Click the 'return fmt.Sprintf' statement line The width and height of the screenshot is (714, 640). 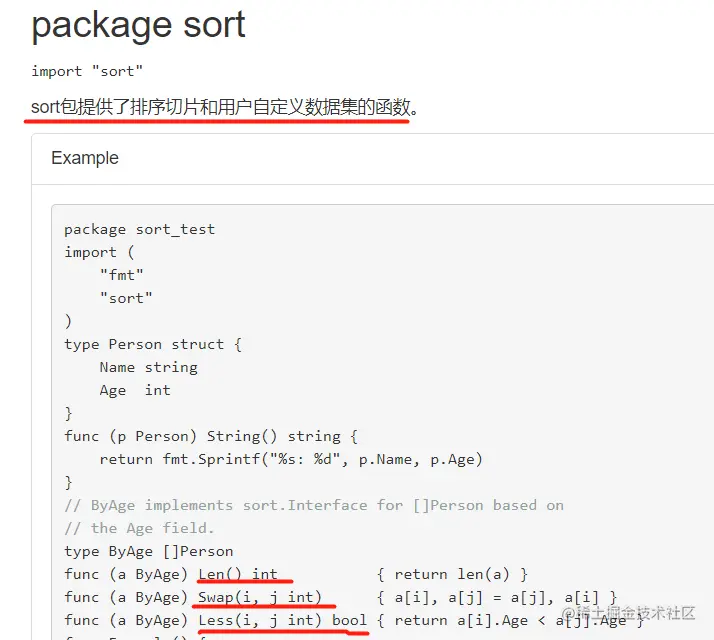click(x=291, y=459)
